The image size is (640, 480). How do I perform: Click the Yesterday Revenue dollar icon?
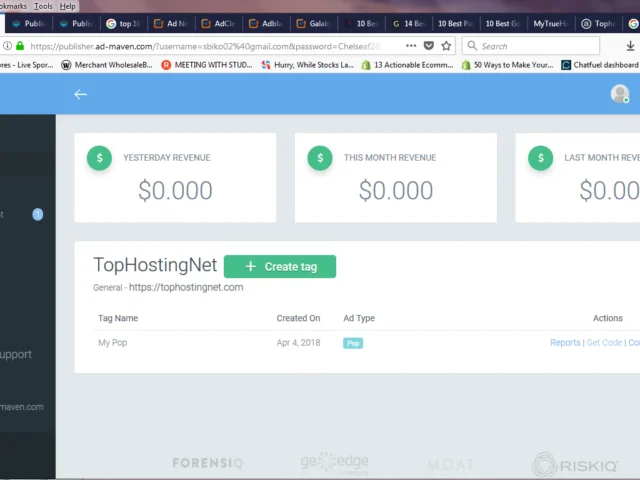99,158
